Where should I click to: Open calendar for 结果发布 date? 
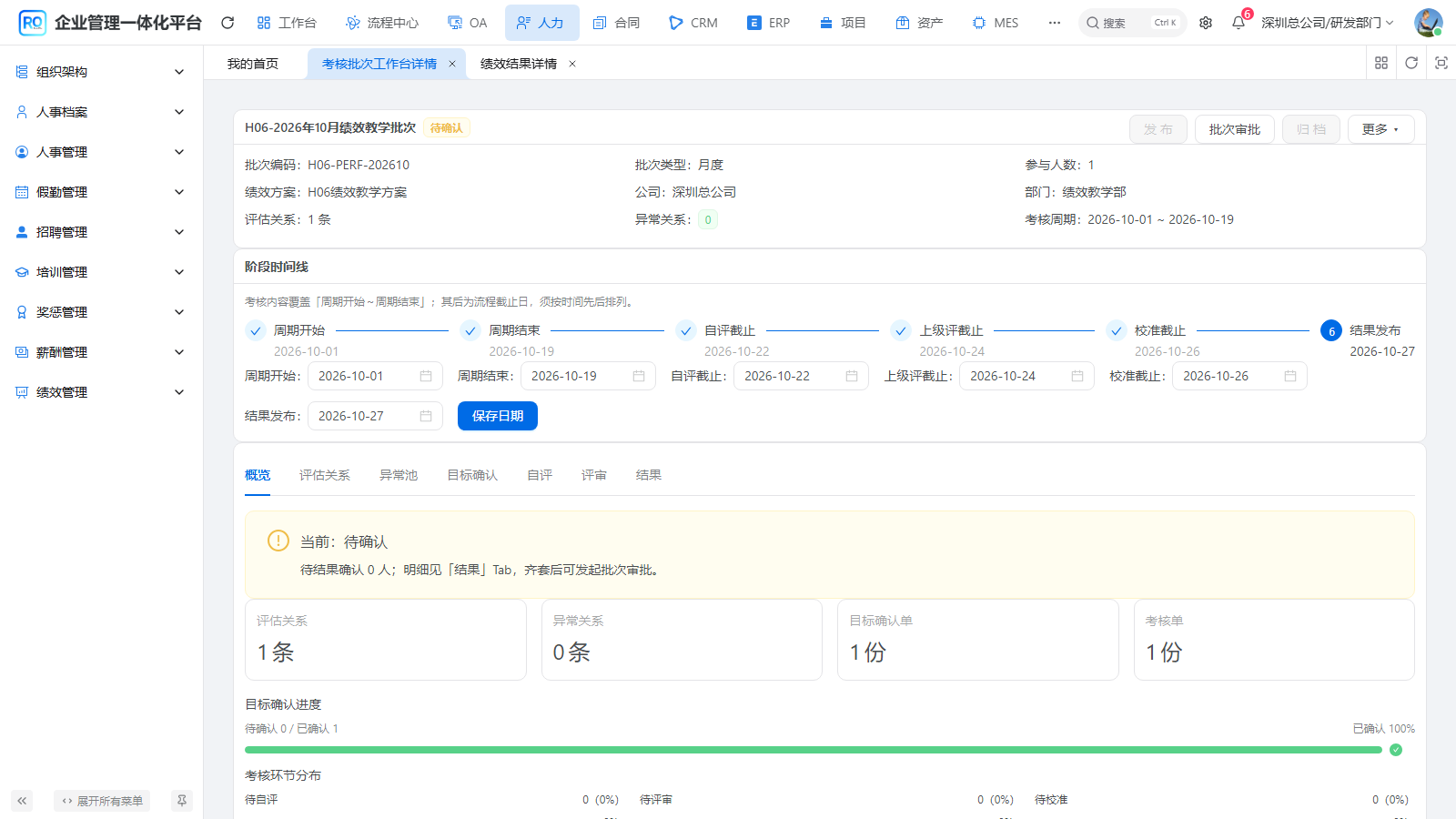pyautogui.click(x=426, y=416)
